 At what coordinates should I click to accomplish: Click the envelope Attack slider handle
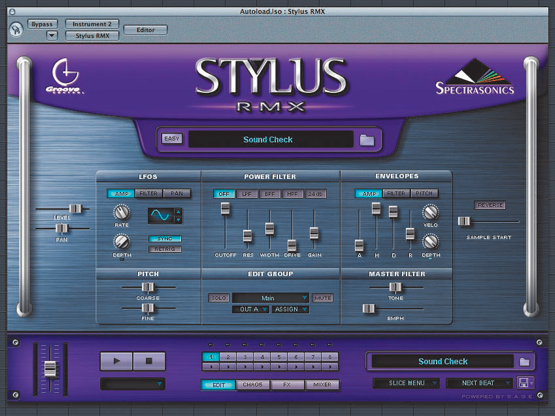tap(359, 245)
